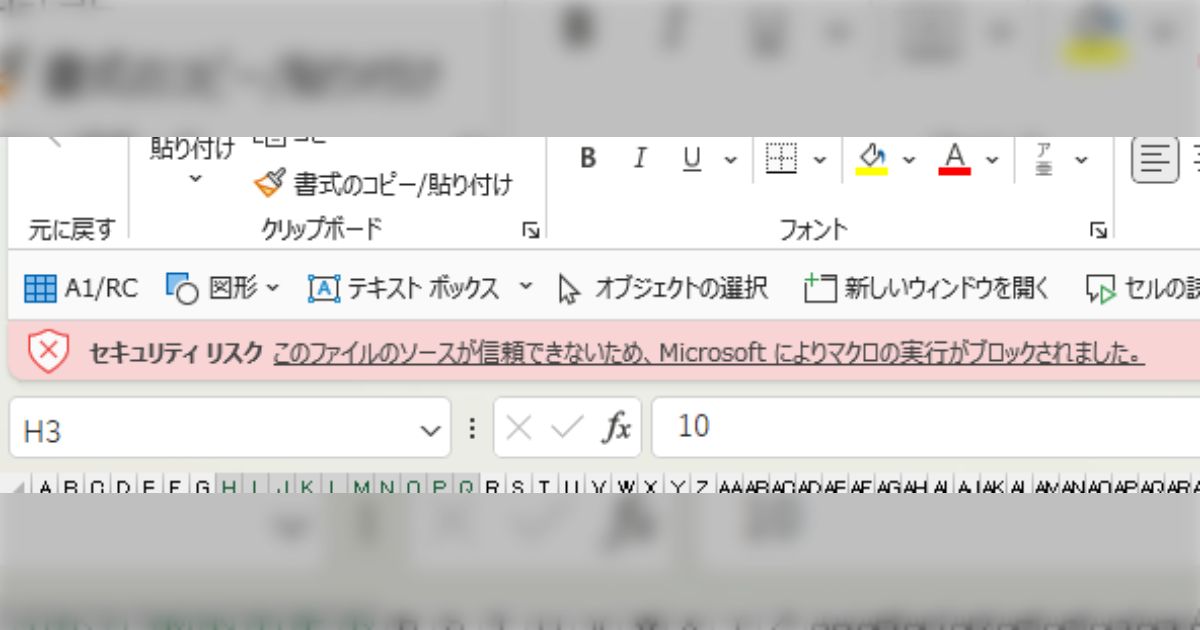Click the Format Painter (書式のコピー/貼り付け) button

(x=385, y=184)
